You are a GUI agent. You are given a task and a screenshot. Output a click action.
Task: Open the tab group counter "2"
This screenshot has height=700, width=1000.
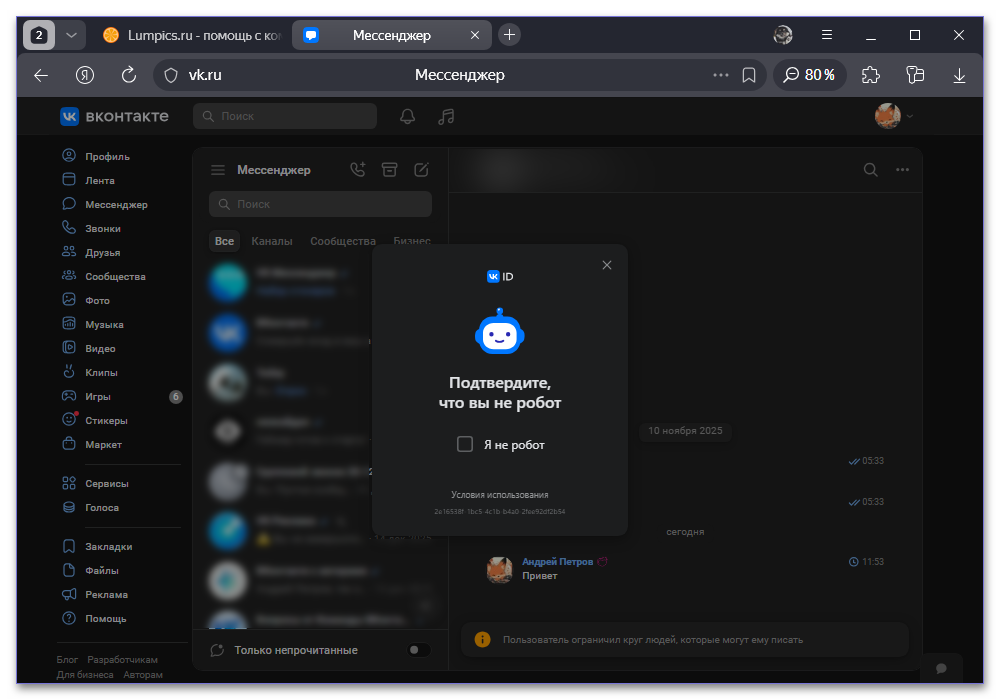[39, 35]
